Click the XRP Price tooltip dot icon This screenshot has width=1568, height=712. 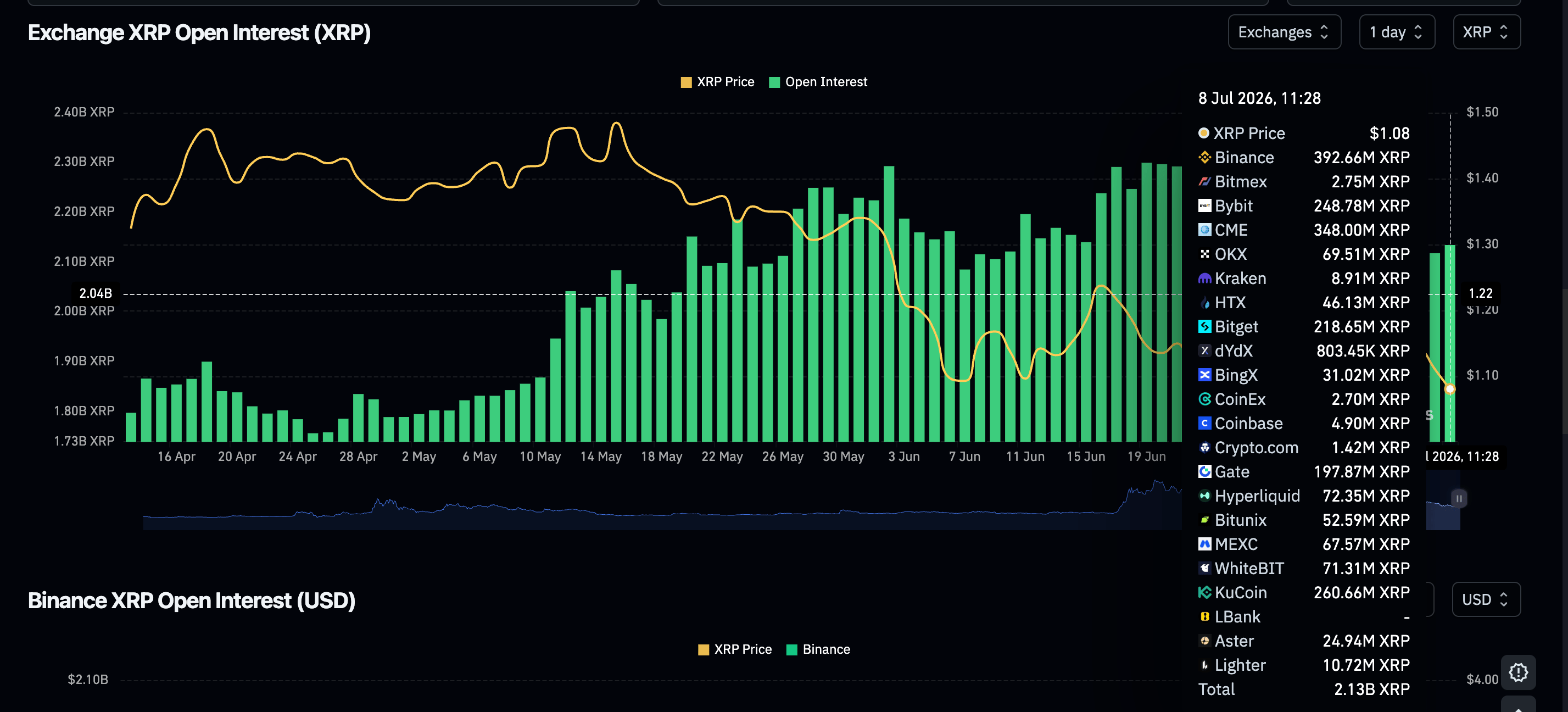click(1203, 133)
